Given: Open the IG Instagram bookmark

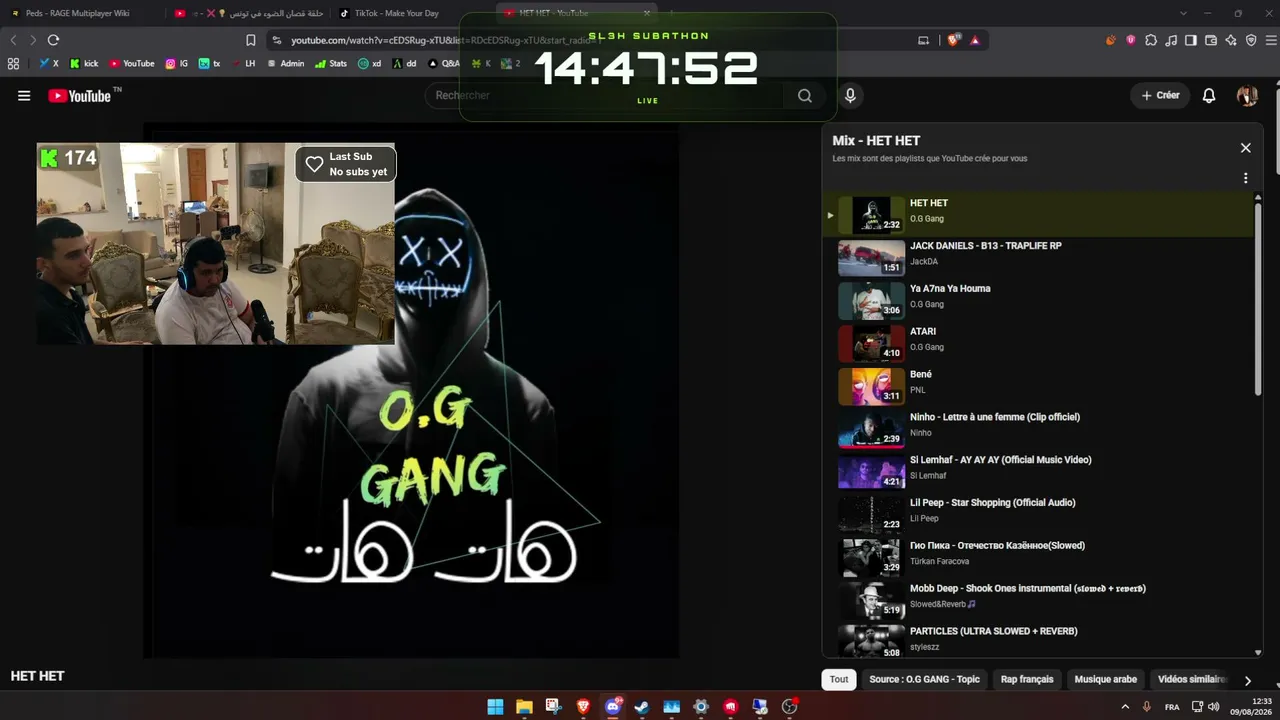Looking at the screenshot, I should tap(177, 63).
